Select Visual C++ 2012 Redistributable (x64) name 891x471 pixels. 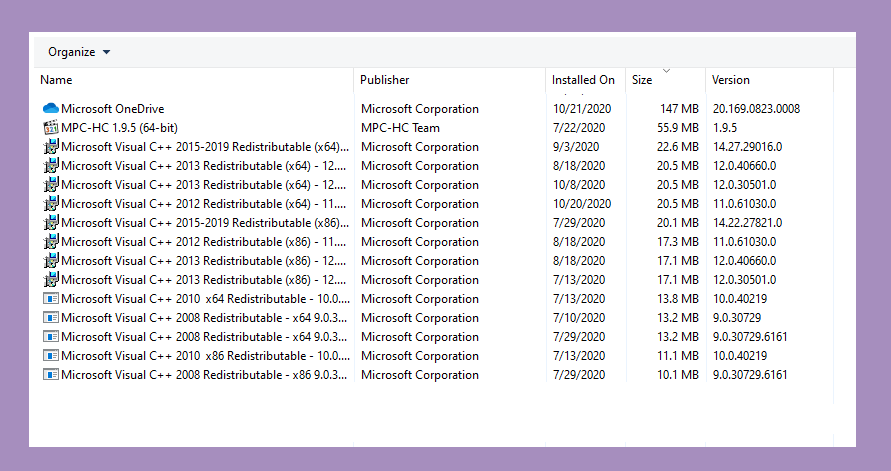(x=204, y=203)
